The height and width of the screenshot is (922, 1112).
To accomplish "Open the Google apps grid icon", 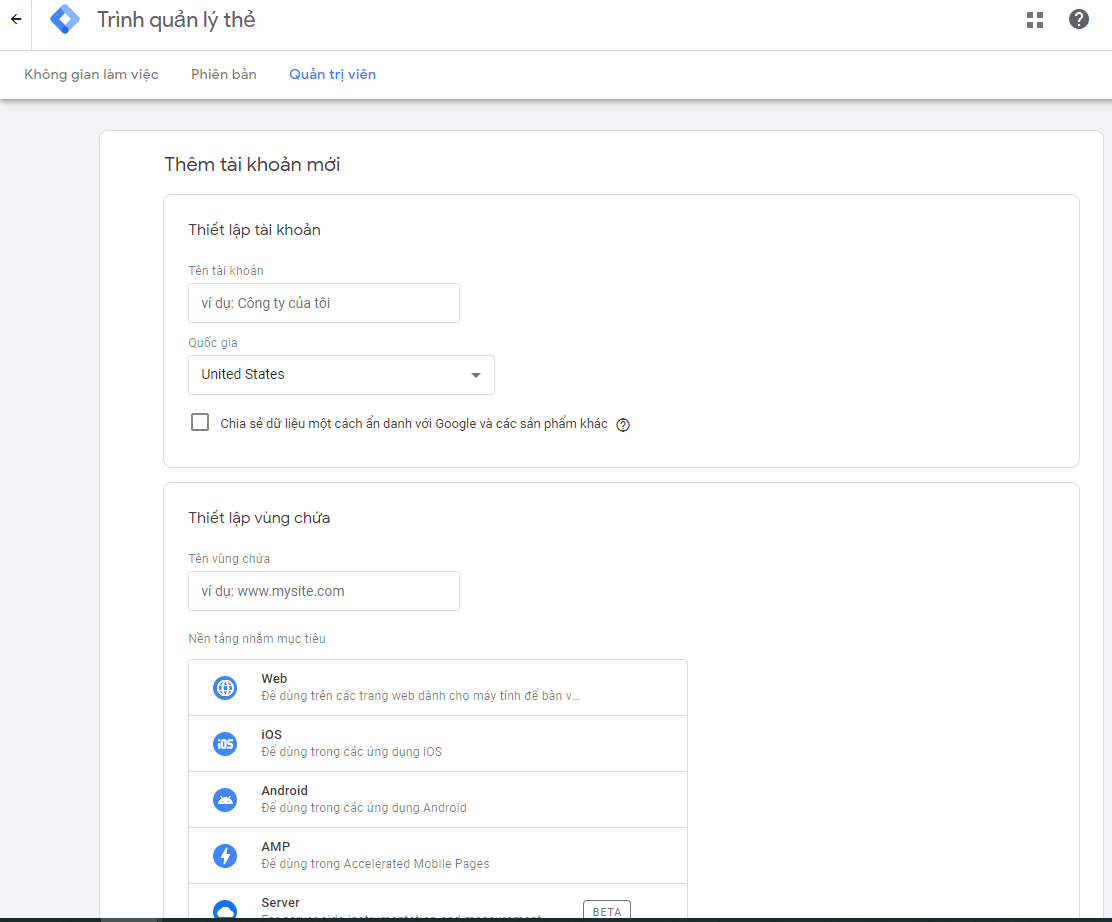I will click(x=1035, y=20).
